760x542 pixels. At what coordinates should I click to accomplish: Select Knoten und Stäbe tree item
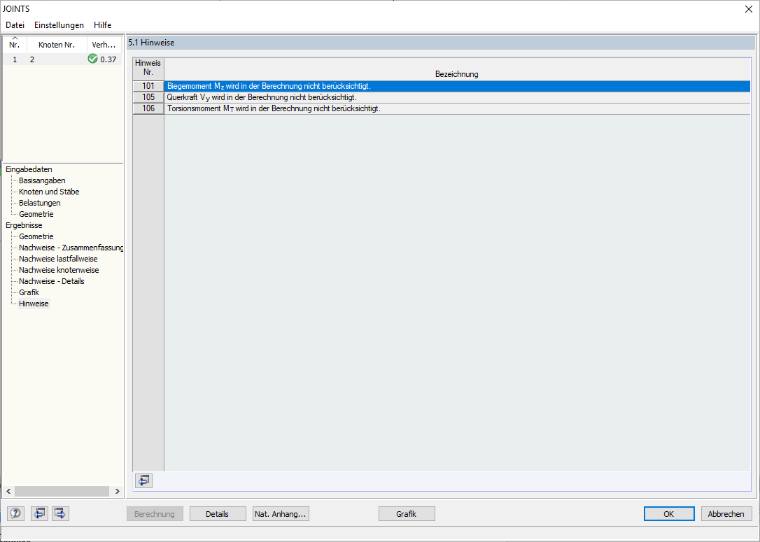click(49, 191)
